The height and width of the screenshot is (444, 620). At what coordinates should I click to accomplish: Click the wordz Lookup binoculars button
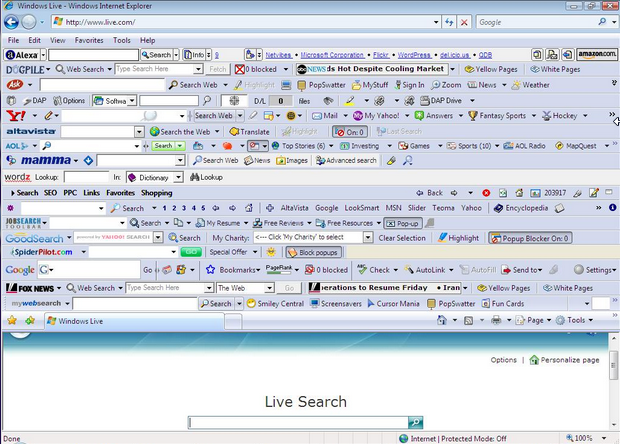point(206,178)
